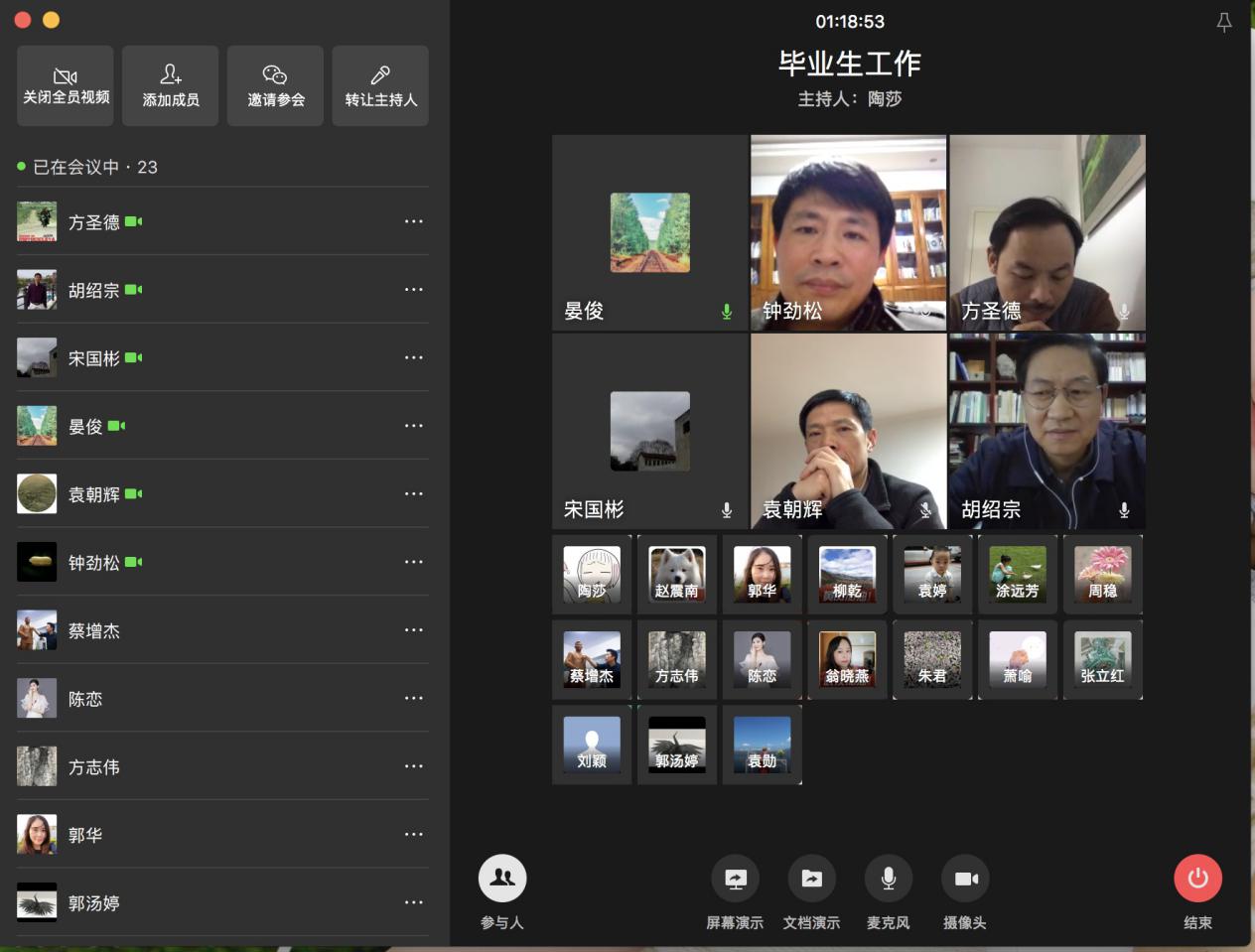Select 宋国彬 in the participant list
The height and width of the screenshot is (952, 1255).
coord(94,358)
